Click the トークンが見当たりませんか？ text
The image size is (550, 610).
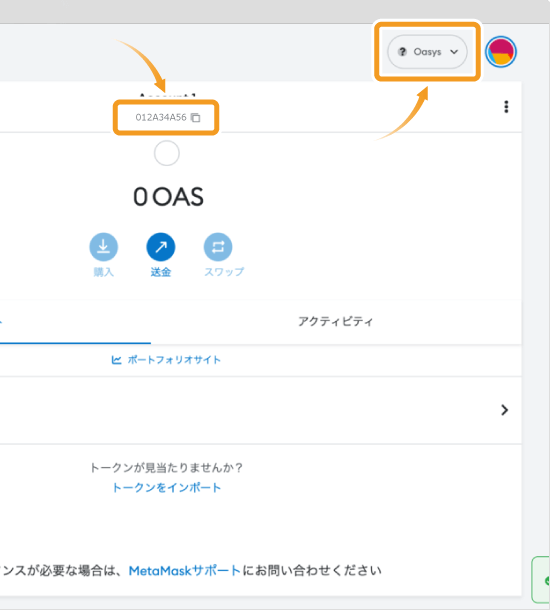coord(166,468)
